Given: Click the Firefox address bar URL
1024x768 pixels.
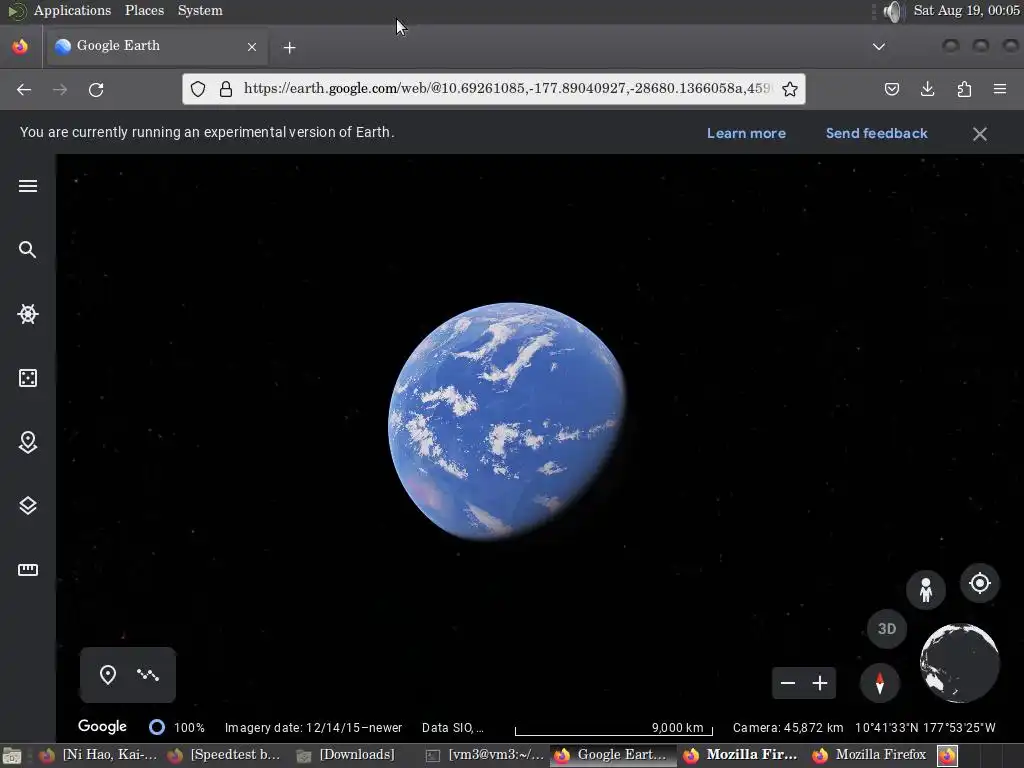Looking at the screenshot, I should point(507,88).
